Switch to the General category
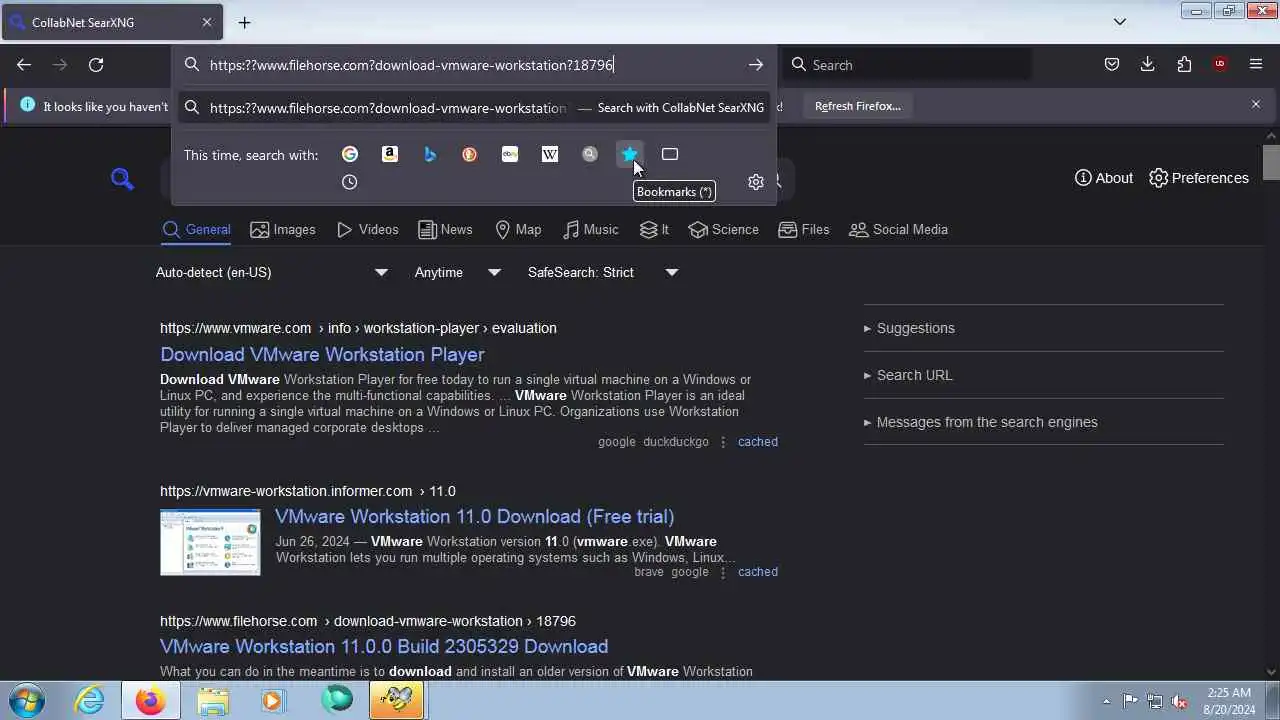The width and height of the screenshot is (1280, 720). click(197, 229)
